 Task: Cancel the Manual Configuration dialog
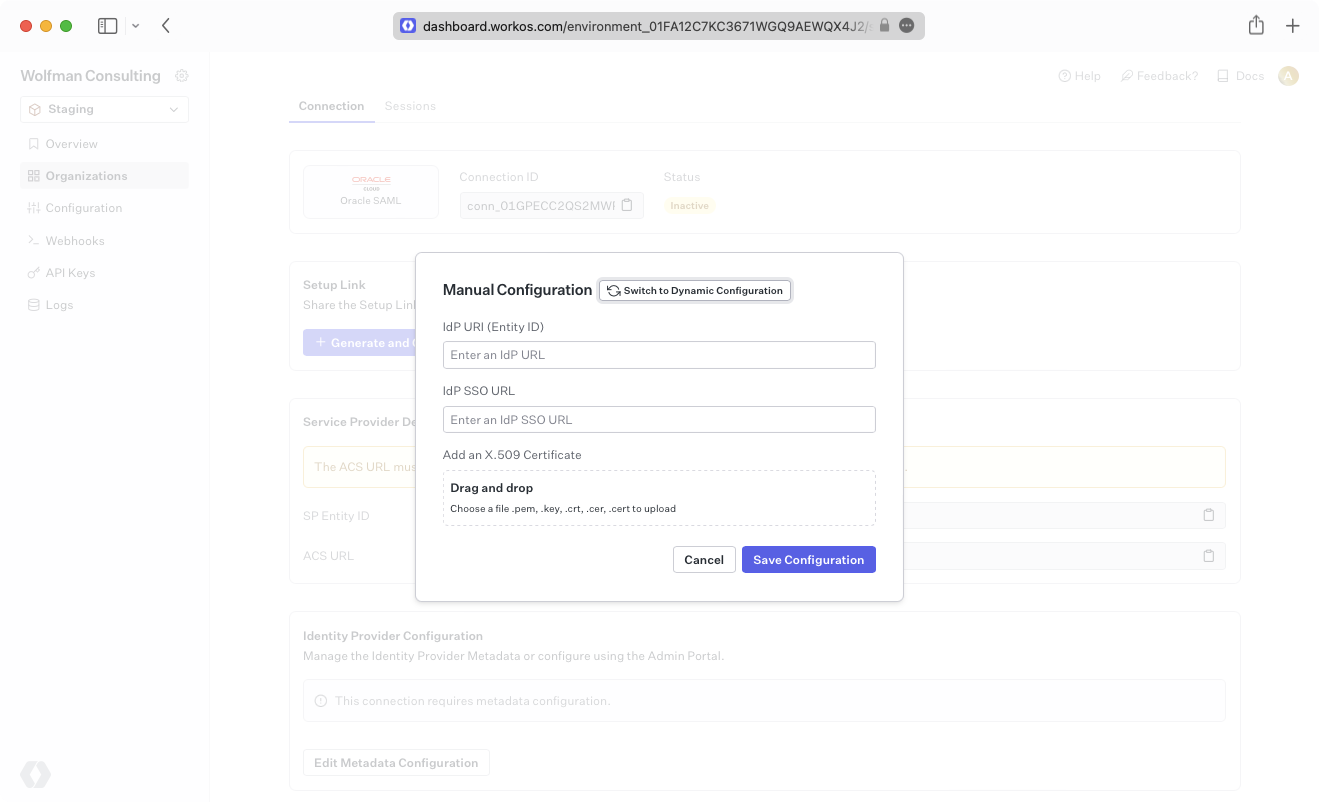[x=703, y=559]
